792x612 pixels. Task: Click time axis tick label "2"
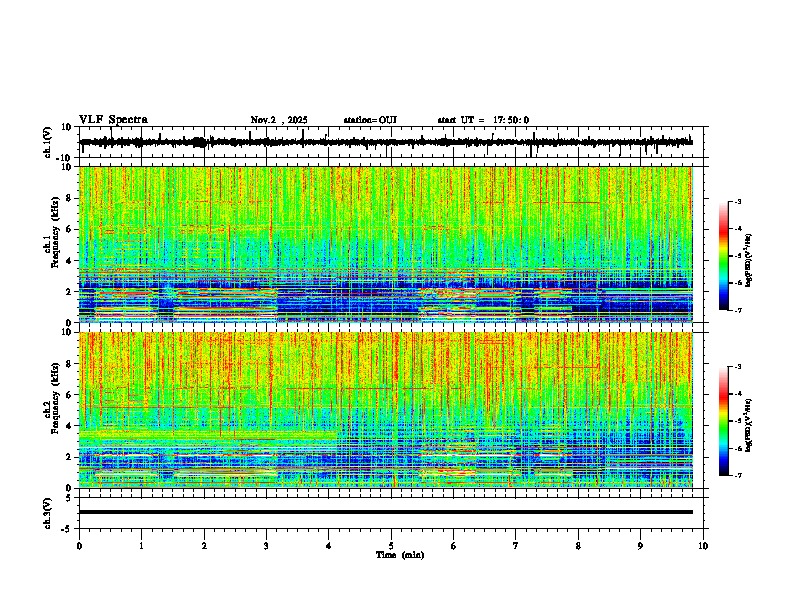coord(204,546)
